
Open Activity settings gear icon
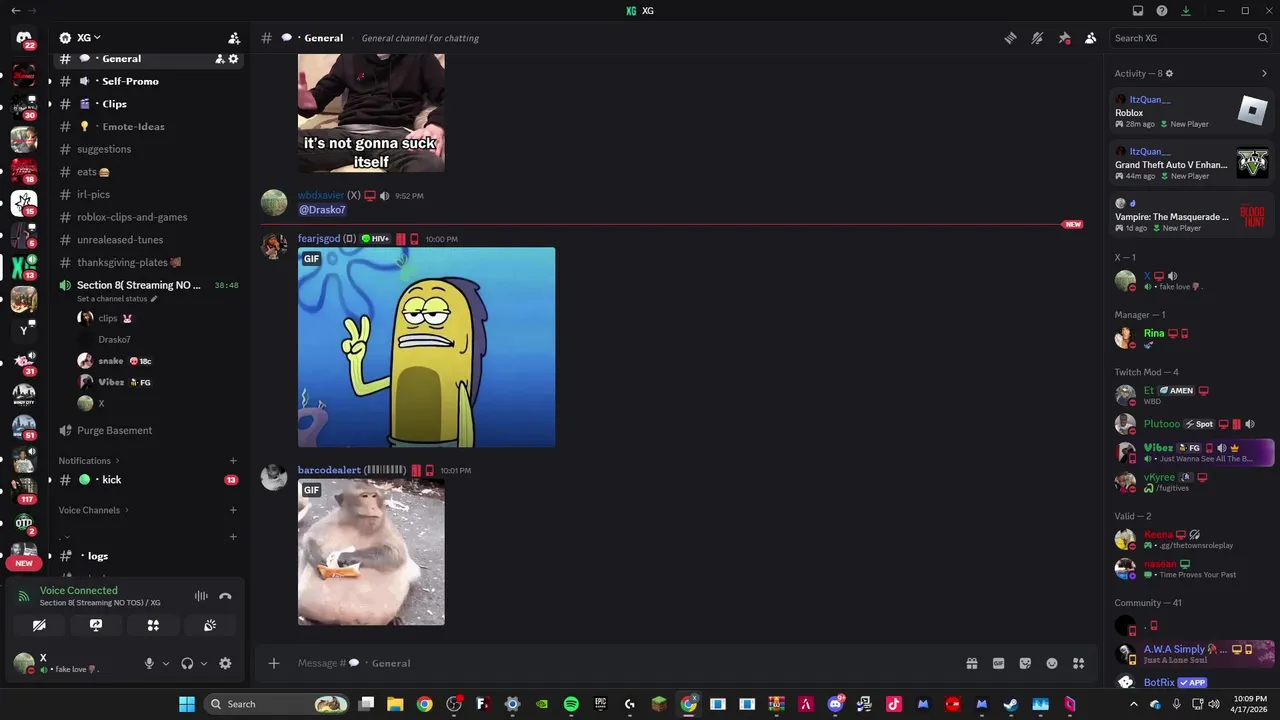pyautogui.click(x=1169, y=73)
